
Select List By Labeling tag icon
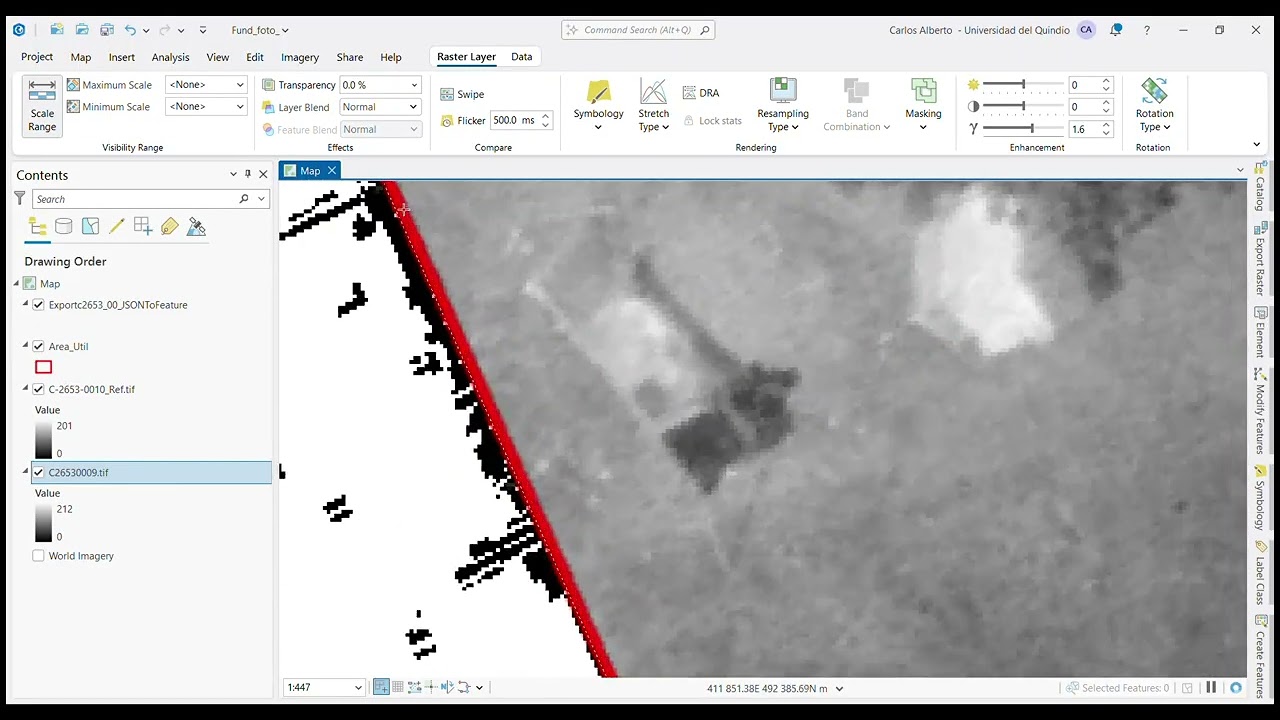(169, 227)
